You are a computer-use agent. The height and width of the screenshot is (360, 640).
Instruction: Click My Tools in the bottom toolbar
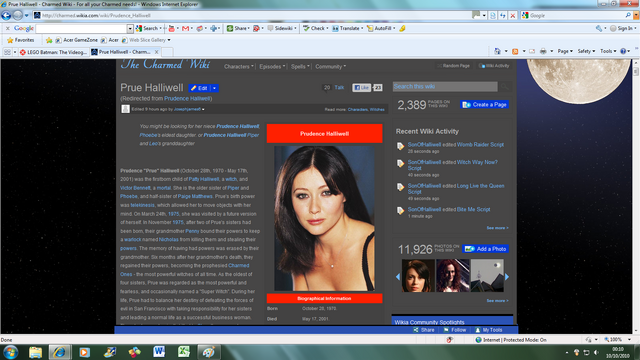tap(489, 330)
